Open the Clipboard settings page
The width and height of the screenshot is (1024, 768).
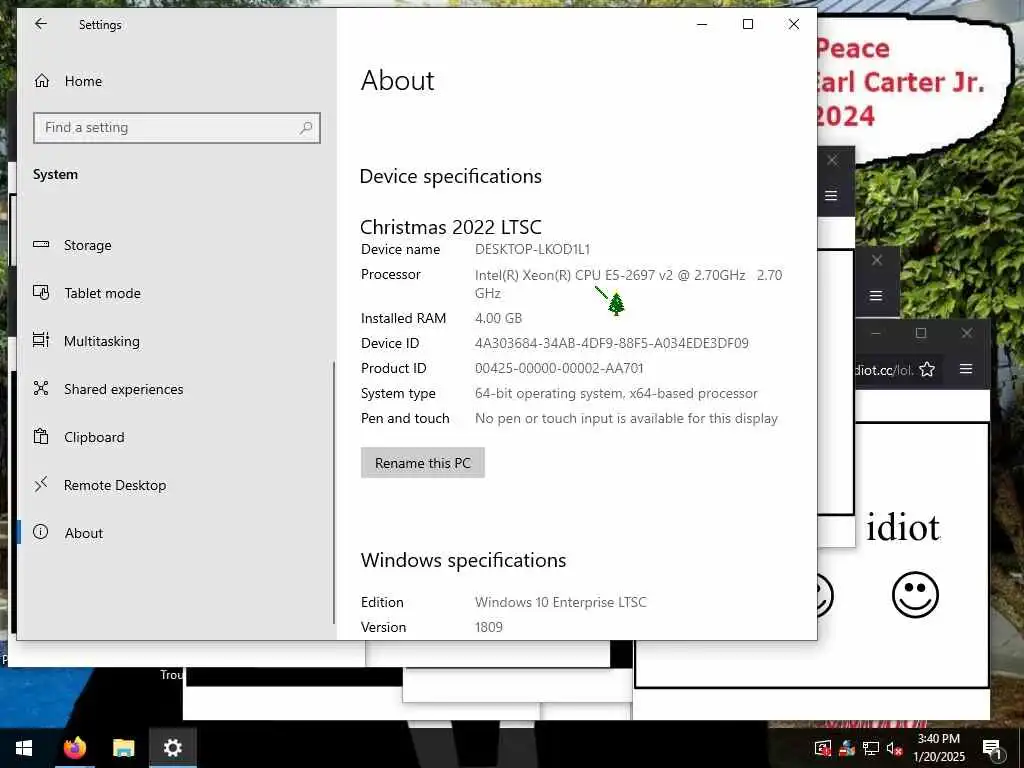176,437
